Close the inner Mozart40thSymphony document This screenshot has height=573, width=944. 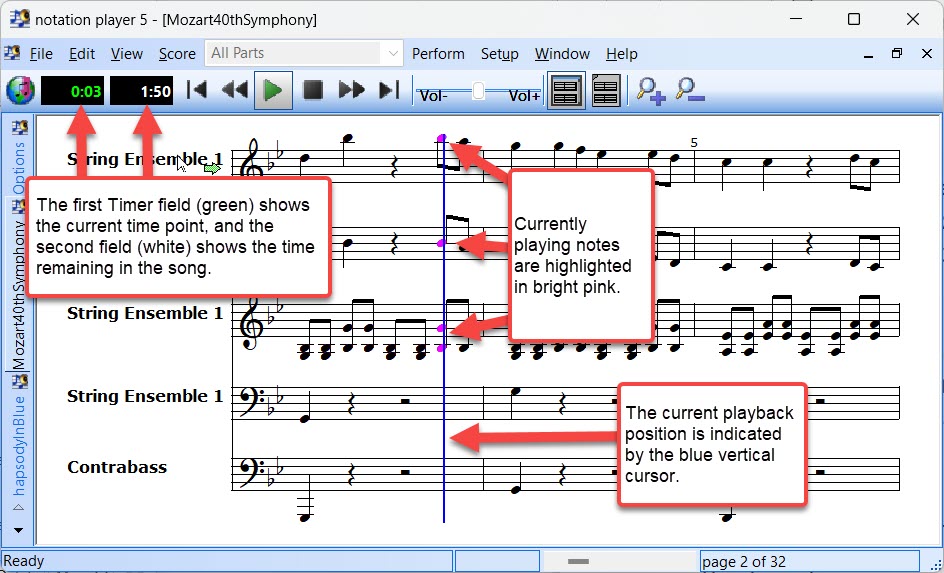point(927,54)
